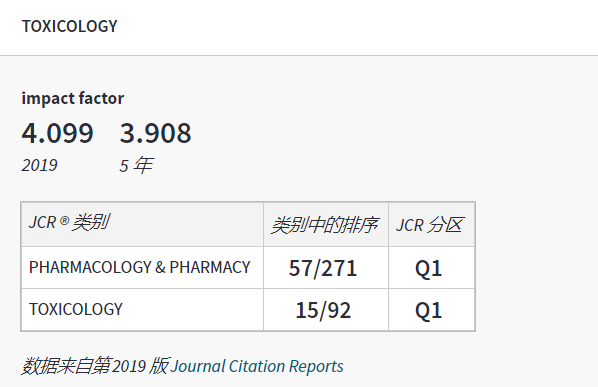Click the impact factor label

tap(72, 98)
